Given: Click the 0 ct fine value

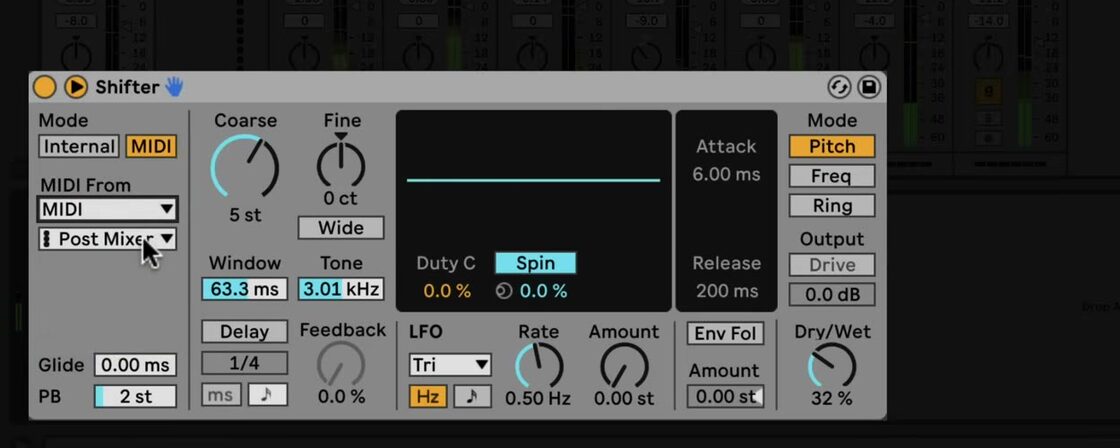Looking at the screenshot, I should [x=341, y=198].
